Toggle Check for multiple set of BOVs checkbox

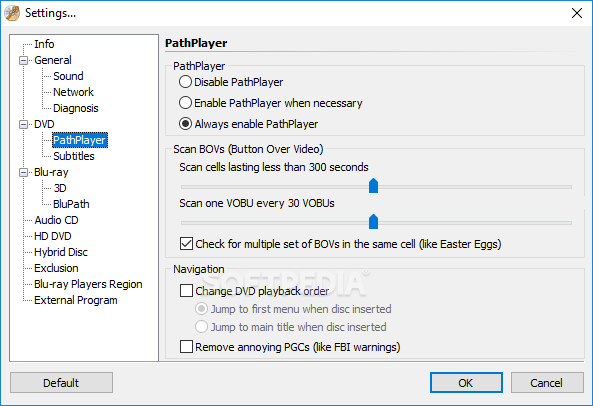[186, 244]
